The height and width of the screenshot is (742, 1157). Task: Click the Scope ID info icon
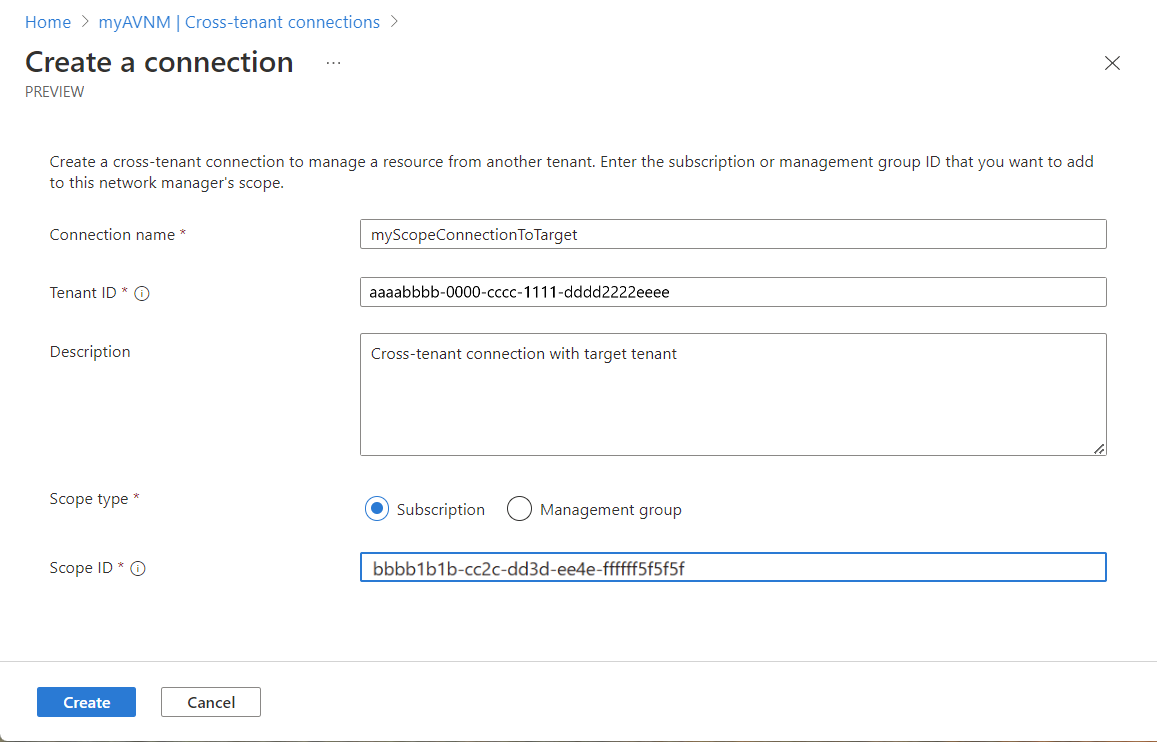click(138, 569)
